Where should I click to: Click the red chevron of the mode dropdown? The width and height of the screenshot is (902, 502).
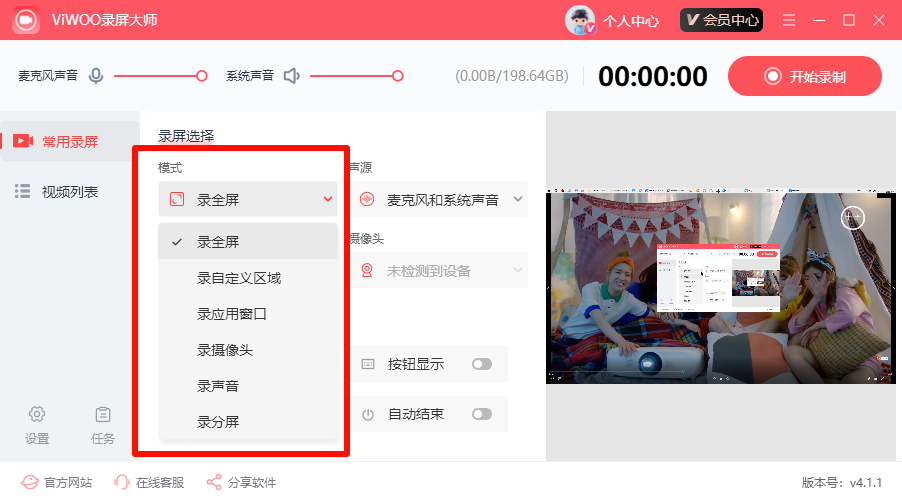tap(328, 199)
